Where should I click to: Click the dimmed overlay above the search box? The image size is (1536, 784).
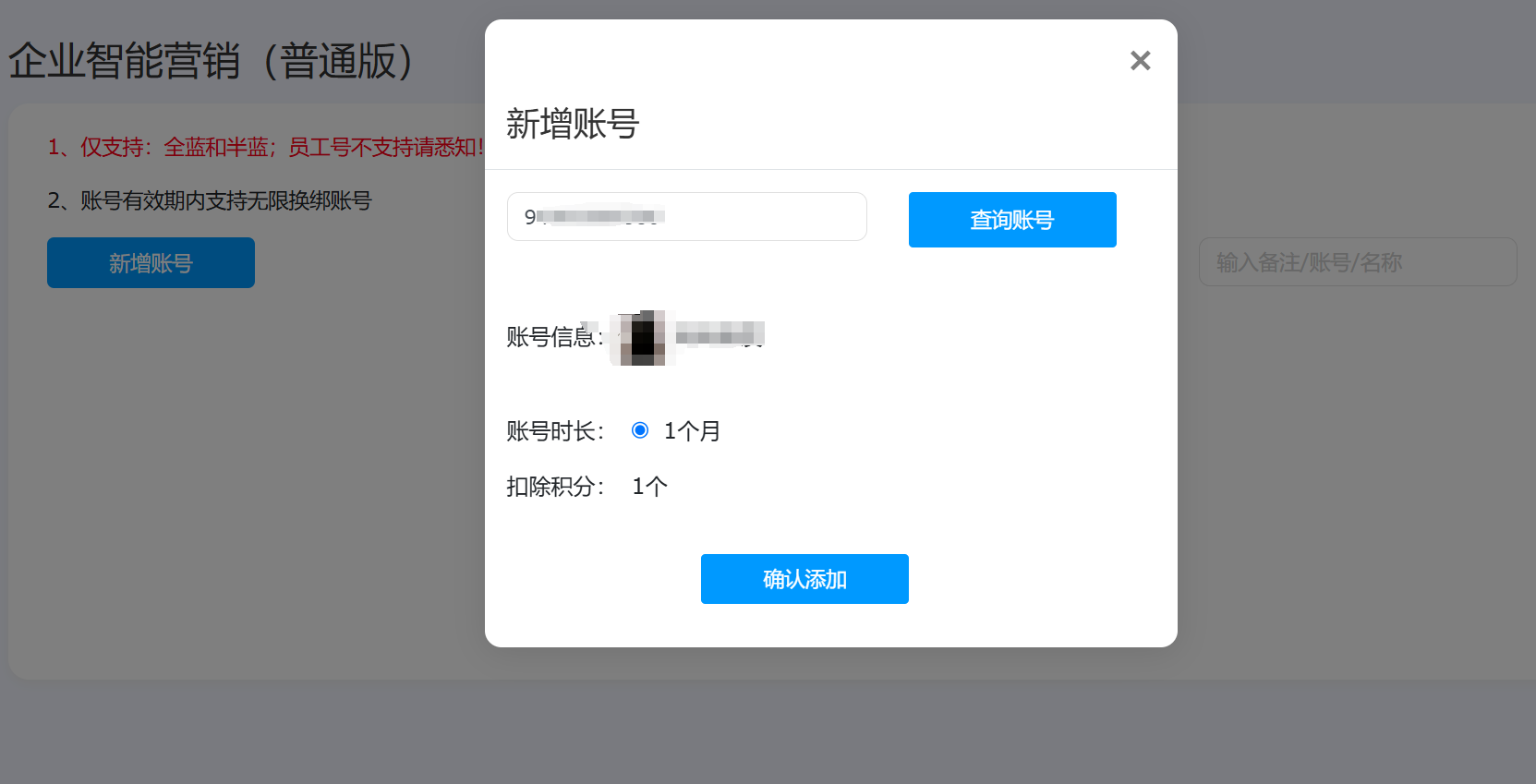click(x=1357, y=166)
